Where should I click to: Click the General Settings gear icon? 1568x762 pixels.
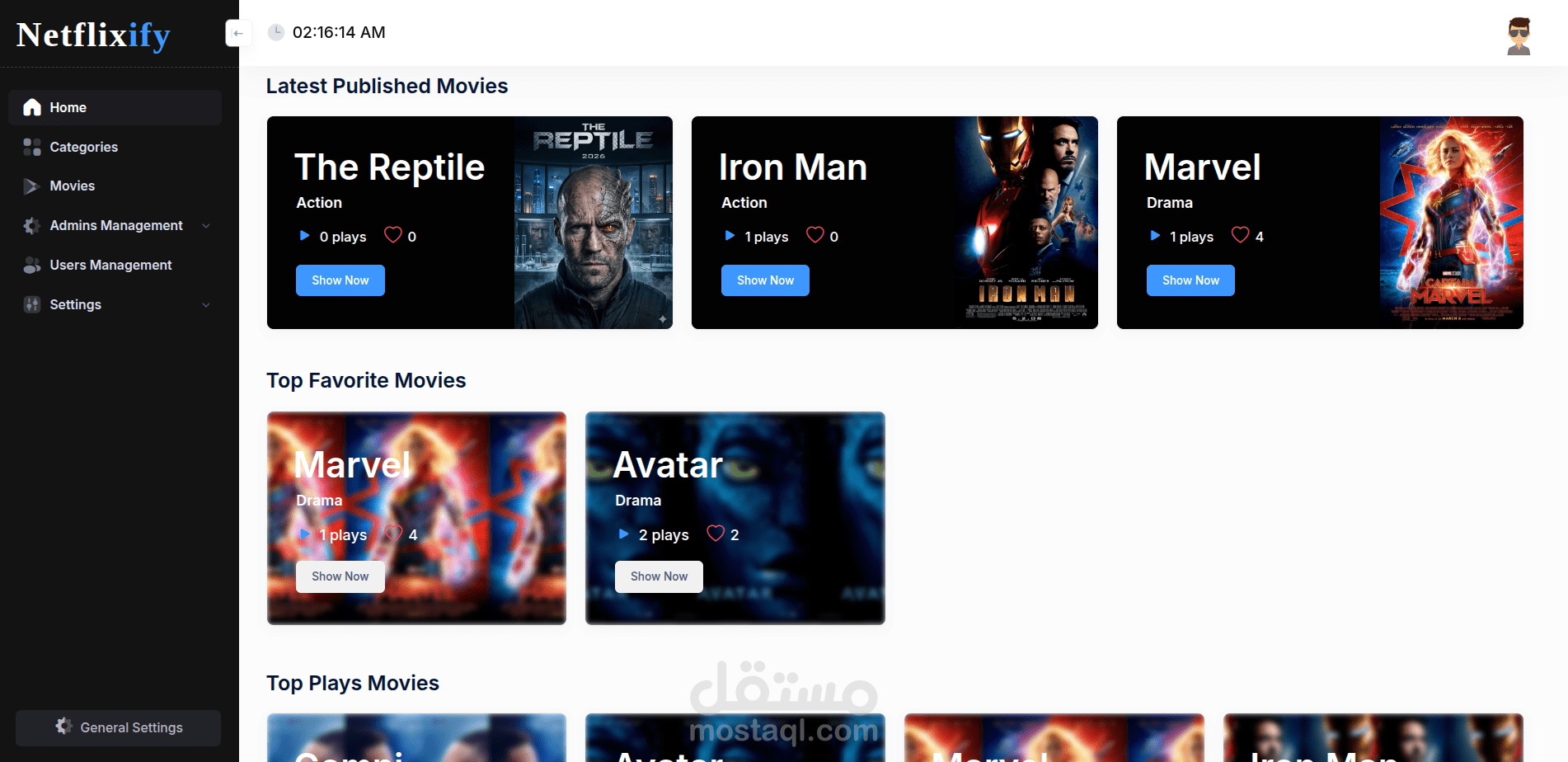pyautogui.click(x=63, y=727)
